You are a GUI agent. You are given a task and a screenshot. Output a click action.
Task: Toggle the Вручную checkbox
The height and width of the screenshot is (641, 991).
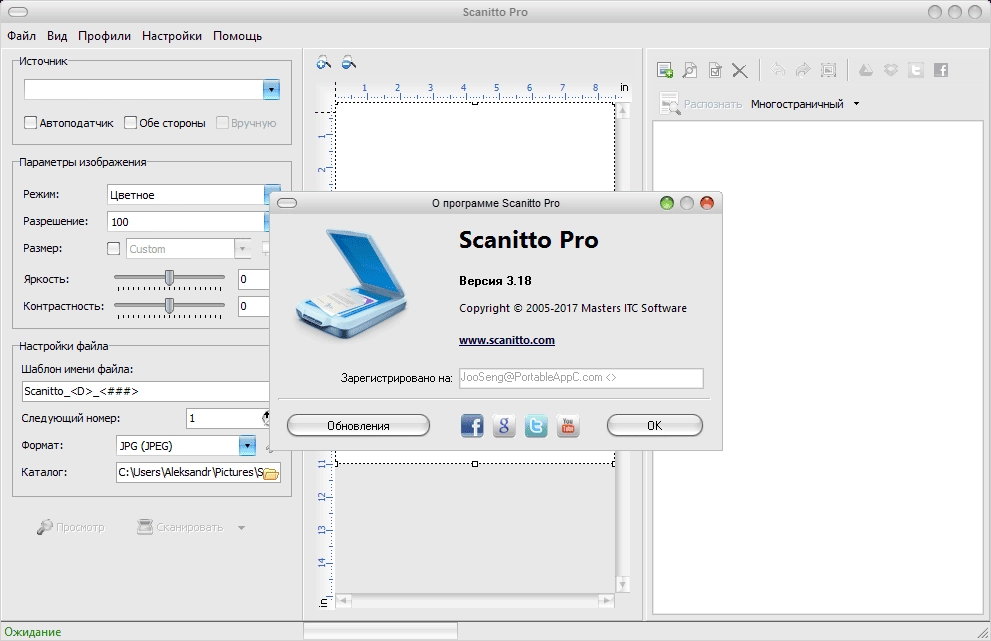point(222,123)
